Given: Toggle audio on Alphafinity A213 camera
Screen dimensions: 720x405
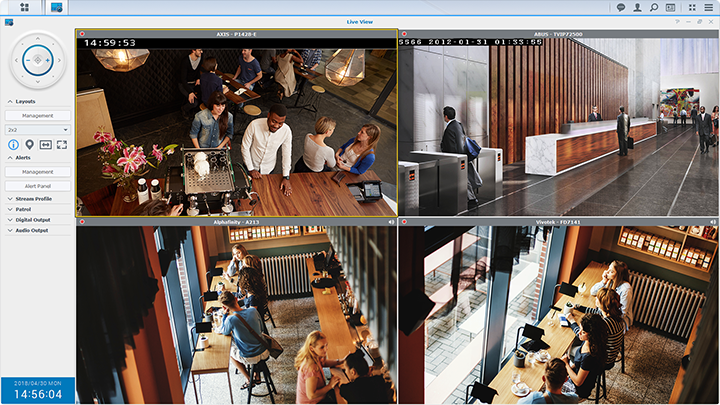Looking at the screenshot, I should point(389,222).
